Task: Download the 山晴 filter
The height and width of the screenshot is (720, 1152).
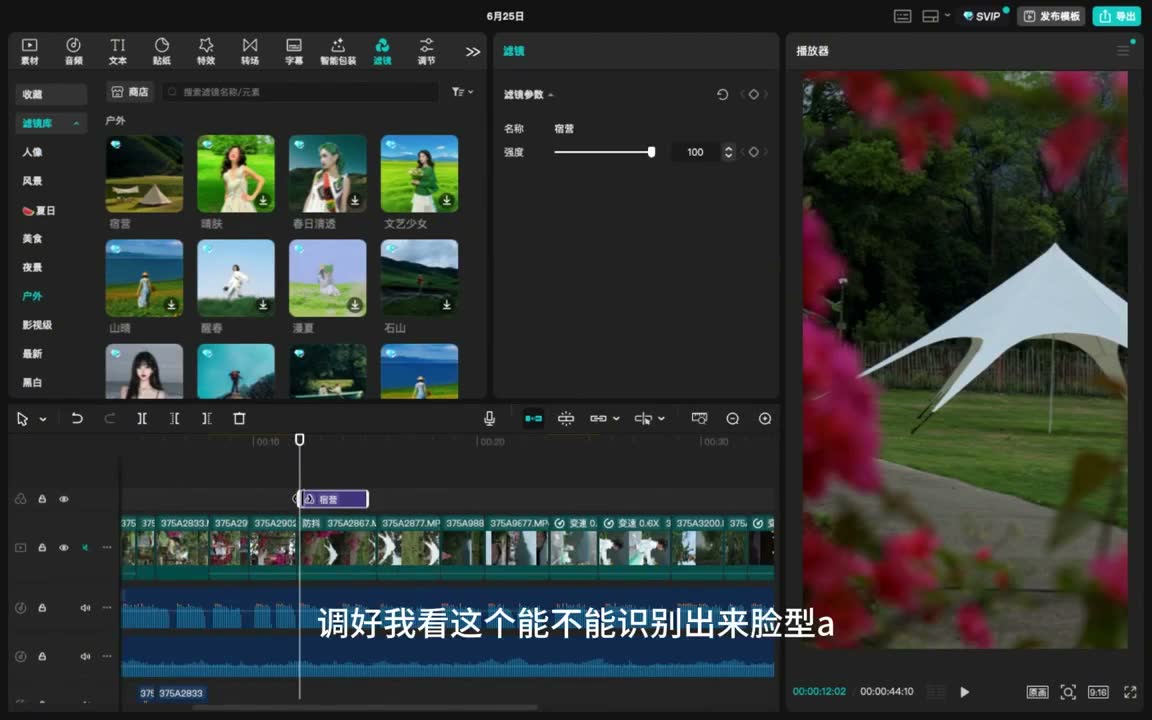Action: (x=171, y=304)
